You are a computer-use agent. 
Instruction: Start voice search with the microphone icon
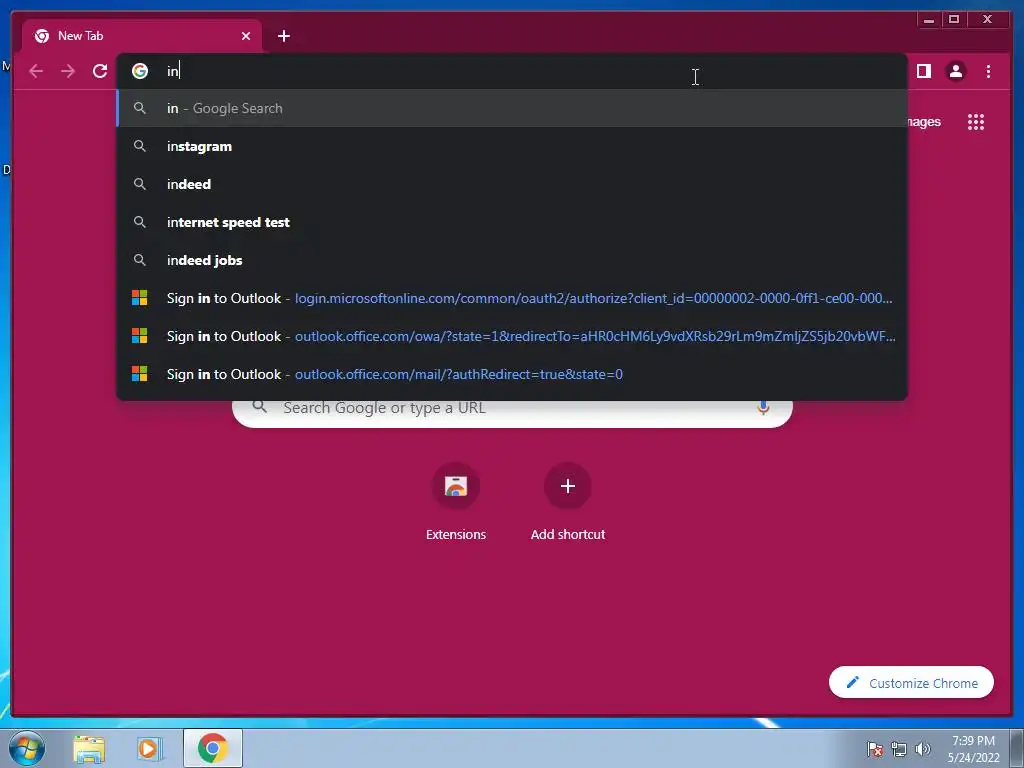click(x=763, y=408)
